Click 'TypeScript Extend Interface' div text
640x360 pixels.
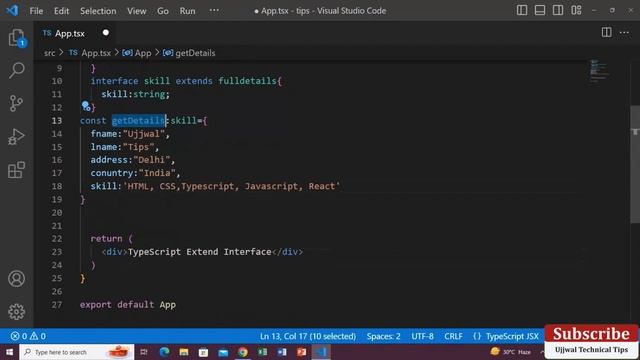[x=200, y=252]
